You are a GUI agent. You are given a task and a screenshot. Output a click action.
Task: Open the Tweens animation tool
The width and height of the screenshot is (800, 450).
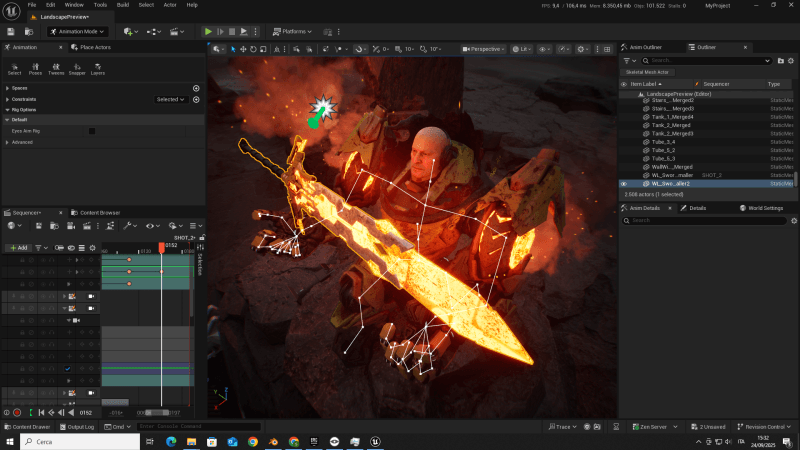56,69
